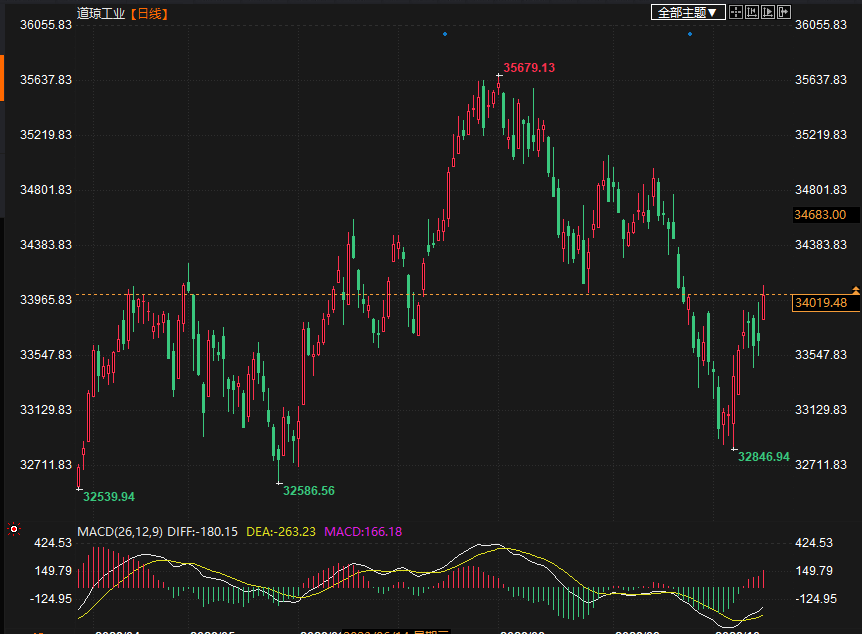Click the yellow DEA:-263.23 label

tap(281, 532)
